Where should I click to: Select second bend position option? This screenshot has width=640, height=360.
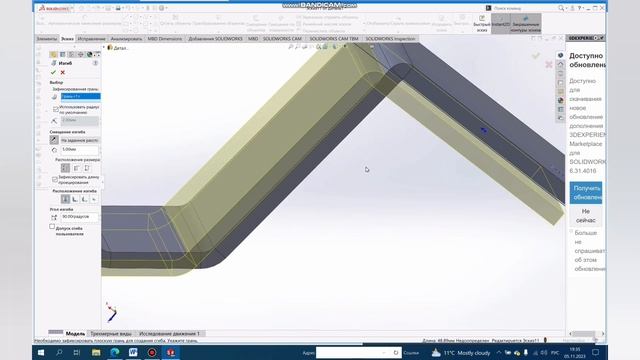75,199
